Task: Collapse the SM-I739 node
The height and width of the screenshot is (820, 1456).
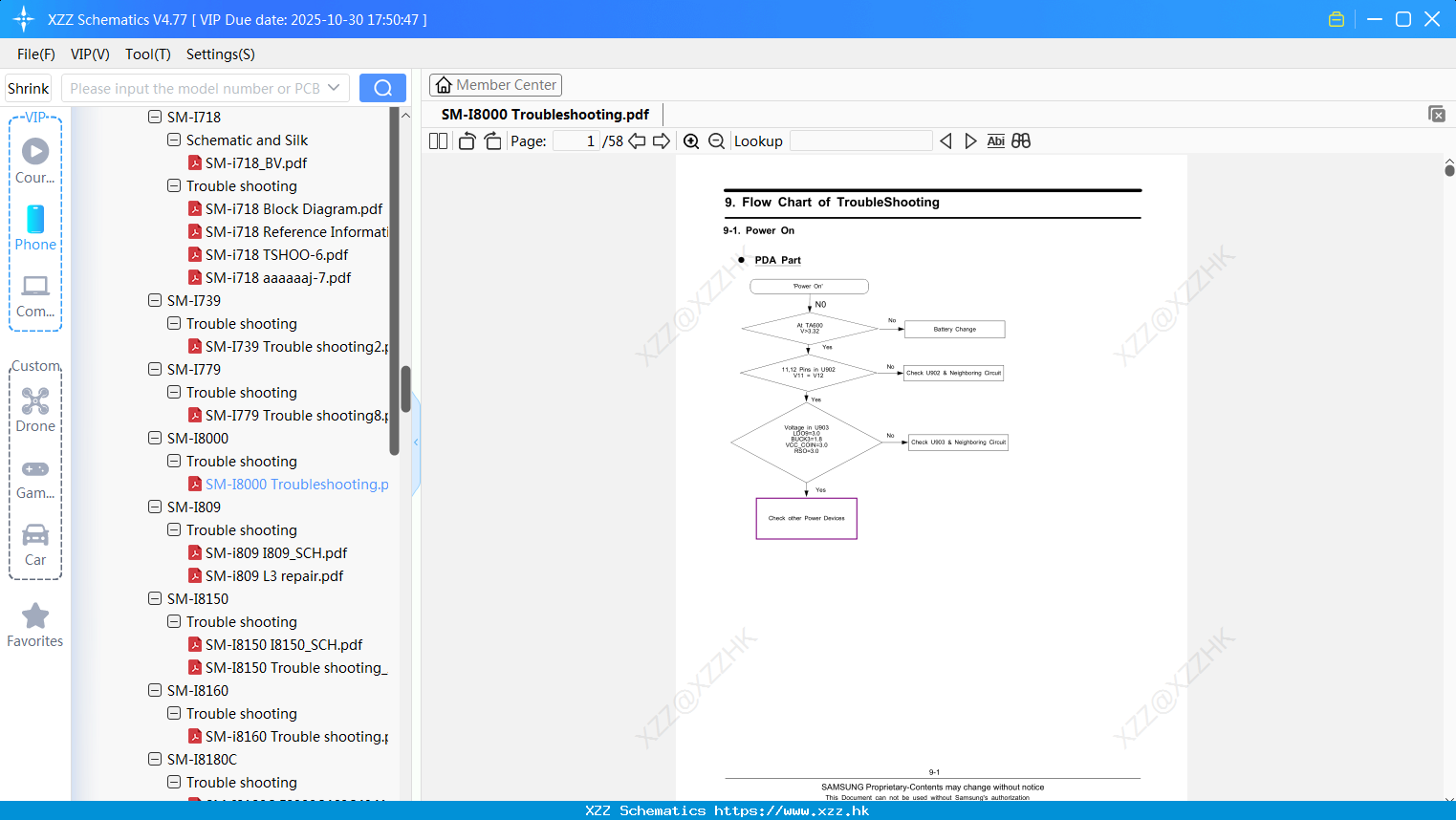Action: tap(155, 300)
